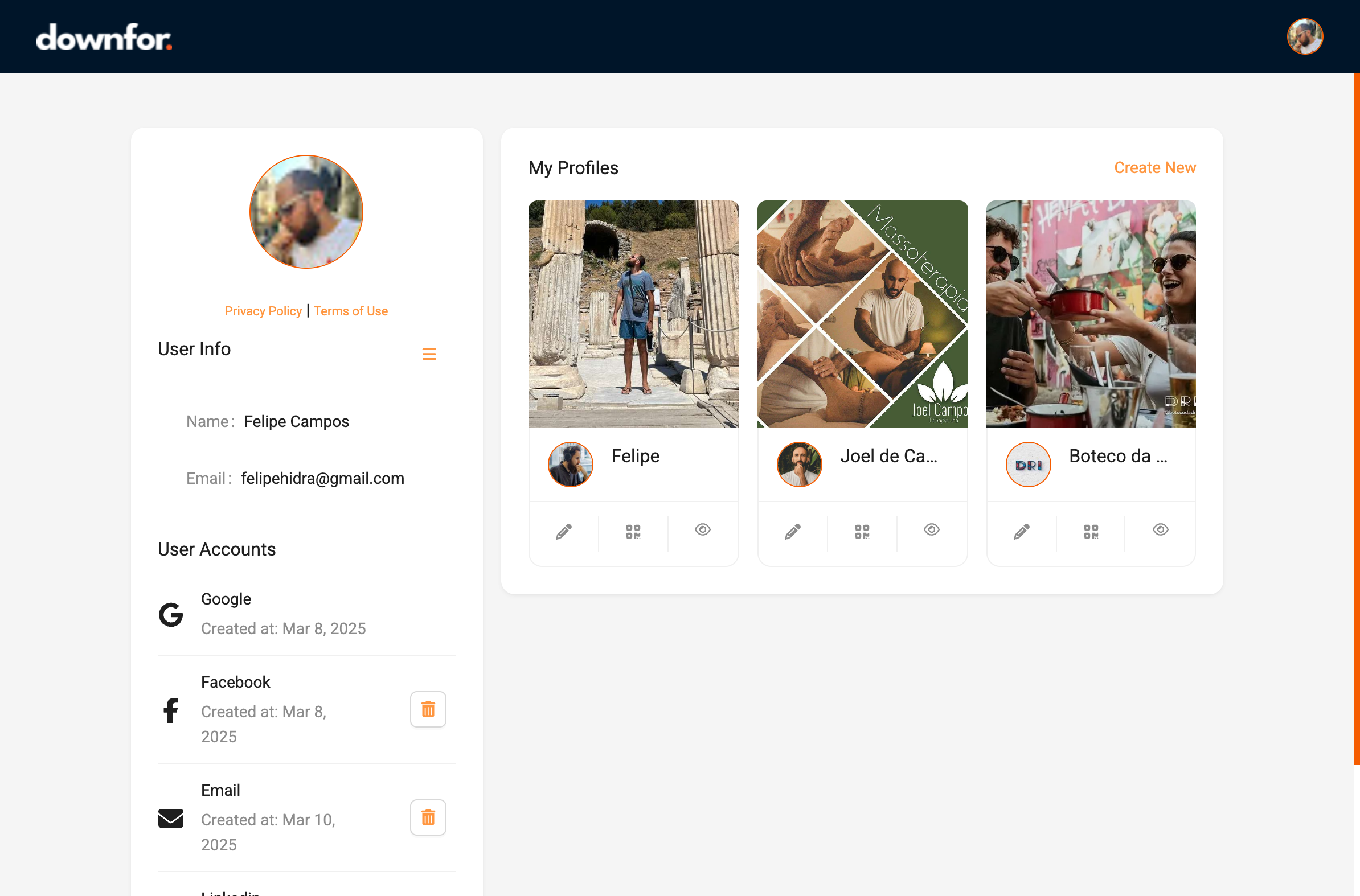This screenshot has height=896, width=1360.
Task: Click the Facebook account icon
Action: coord(170,710)
